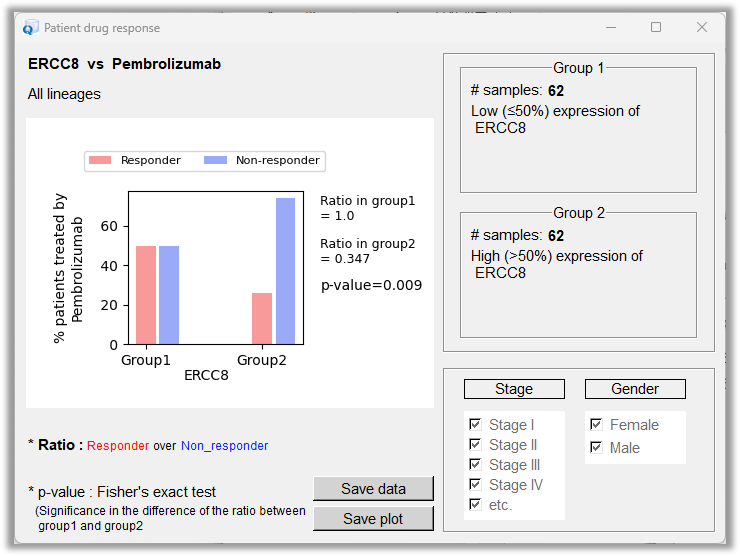This screenshot has height=556, width=740.
Task: Click the Save data button
Action: (373, 489)
